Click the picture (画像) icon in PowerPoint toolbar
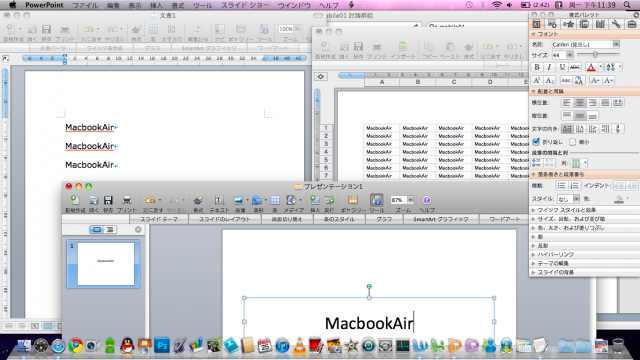This screenshot has height=360, width=640. click(x=238, y=200)
